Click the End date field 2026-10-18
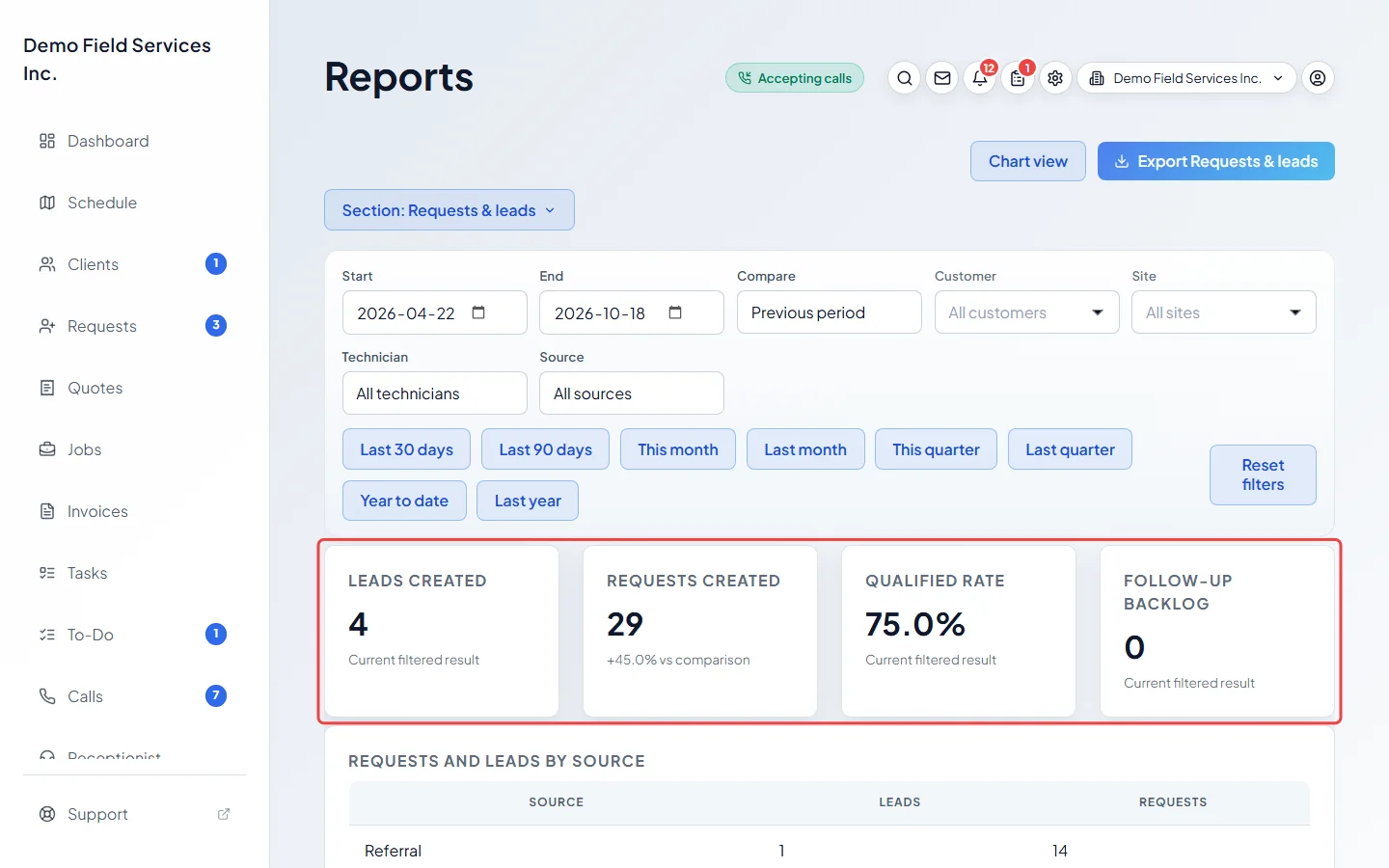The image size is (1389, 868). point(632,312)
